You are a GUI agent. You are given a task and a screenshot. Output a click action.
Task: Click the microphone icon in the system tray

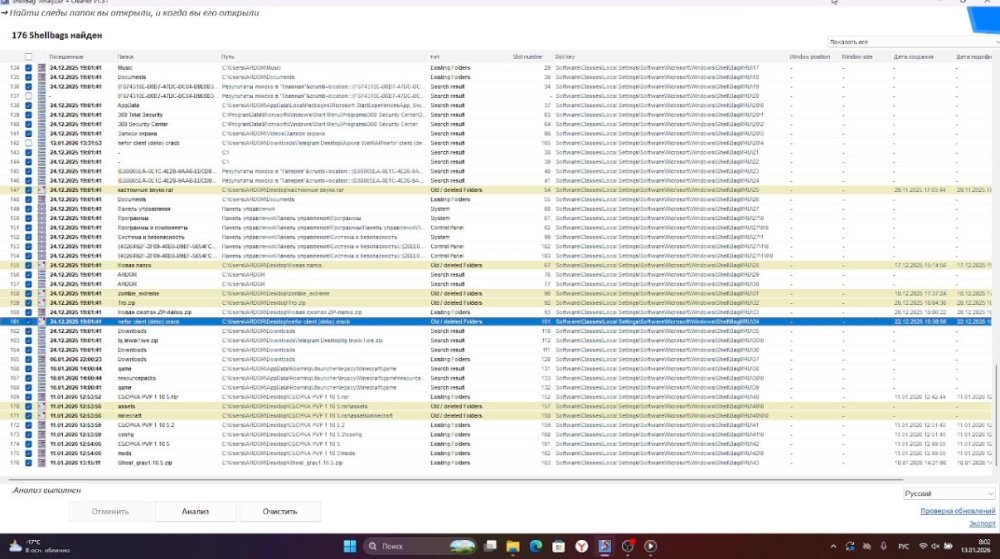coord(884,546)
